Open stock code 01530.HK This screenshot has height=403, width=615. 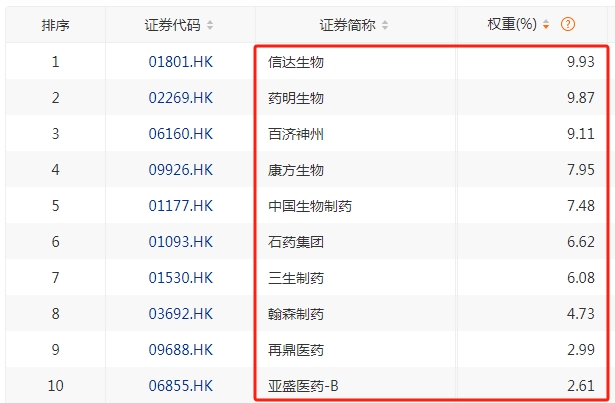pyautogui.click(x=180, y=278)
